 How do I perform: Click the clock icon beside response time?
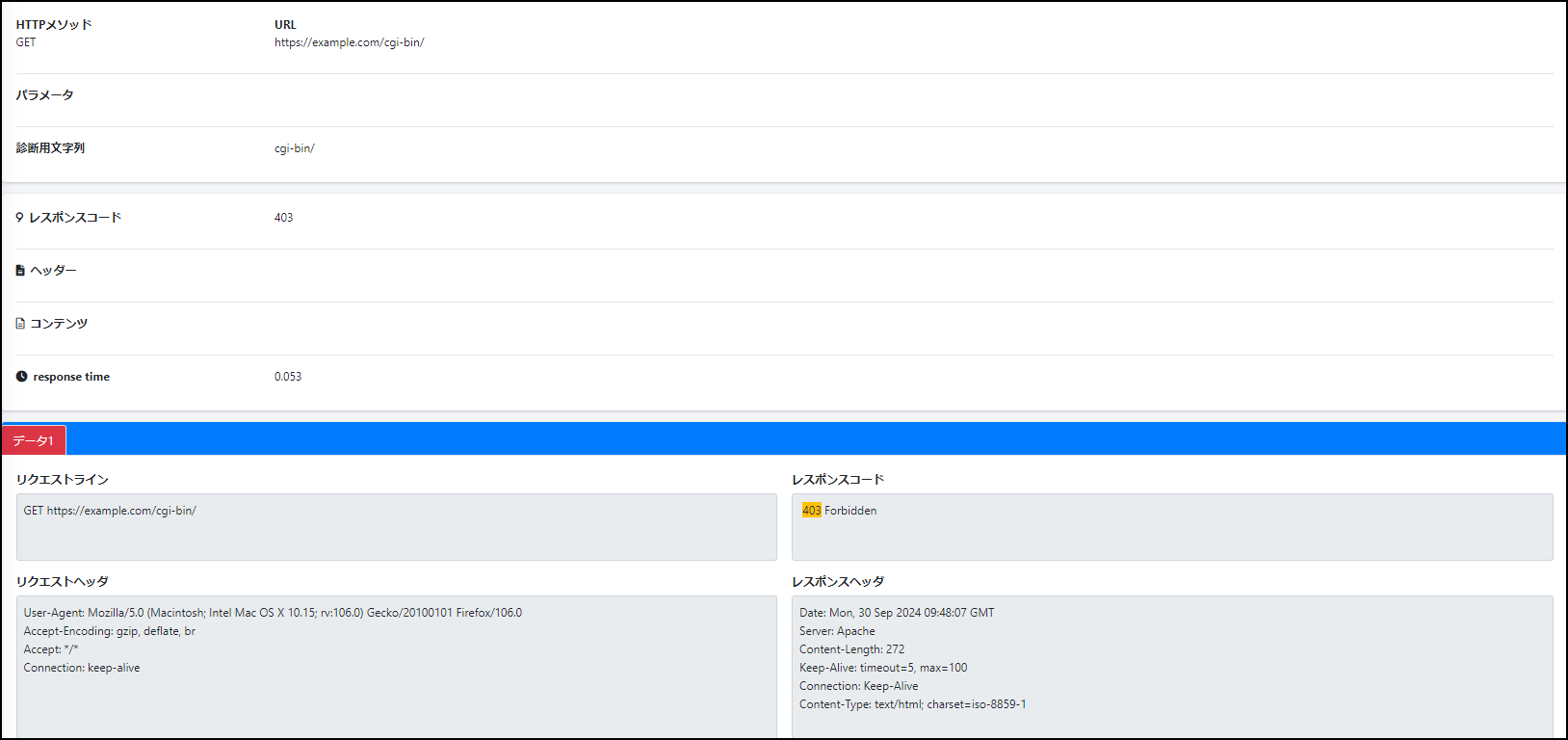pos(21,377)
